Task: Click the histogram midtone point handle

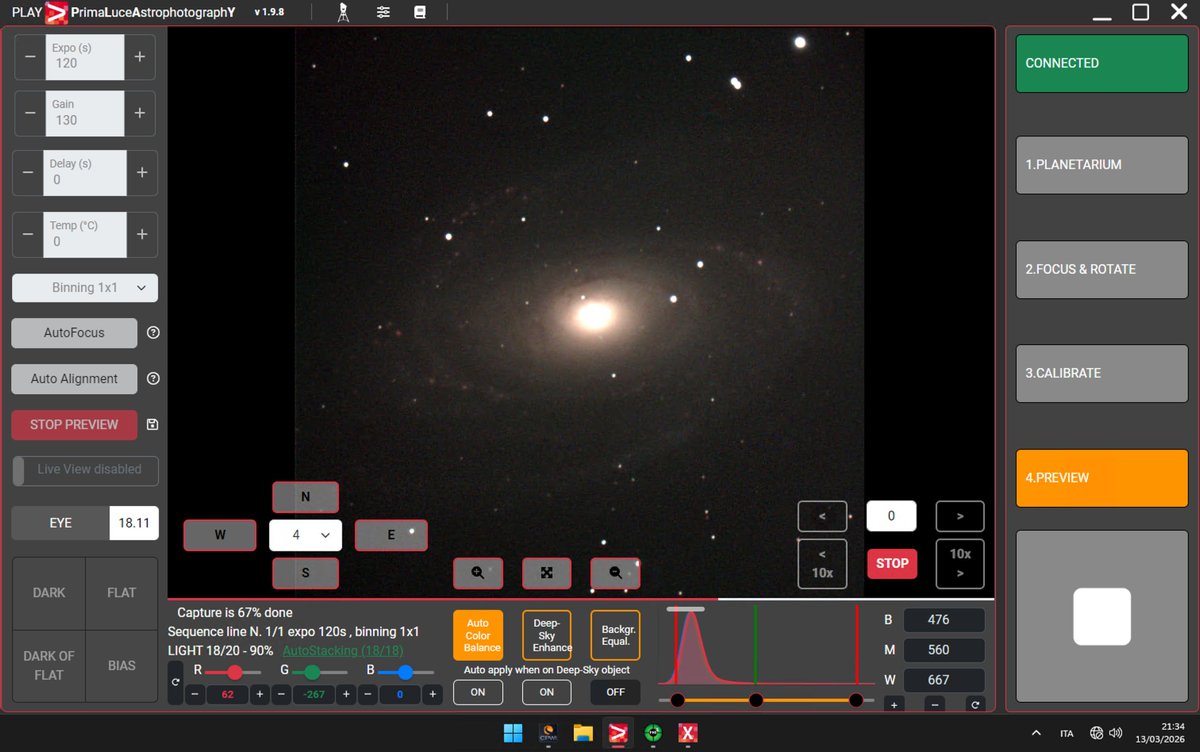Action: (756, 700)
